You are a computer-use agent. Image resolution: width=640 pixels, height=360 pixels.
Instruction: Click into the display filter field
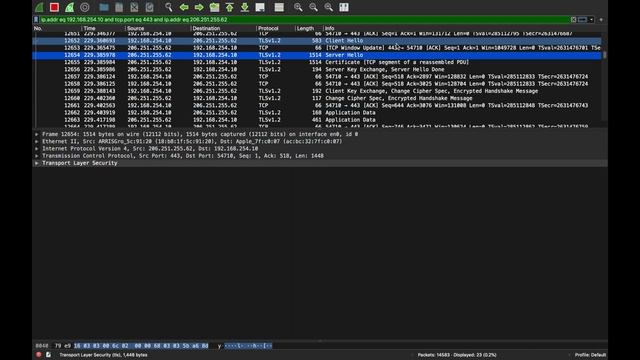pyautogui.click(x=304, y=20)
